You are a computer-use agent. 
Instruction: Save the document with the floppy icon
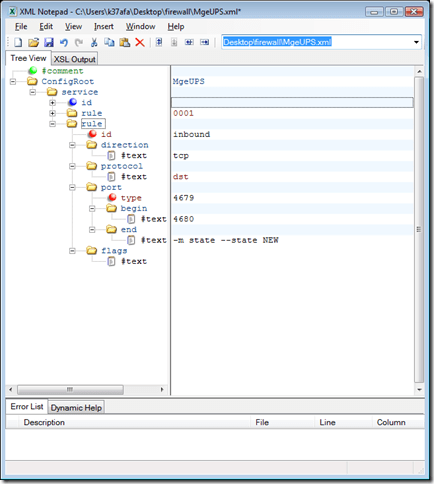pos(49,42)
